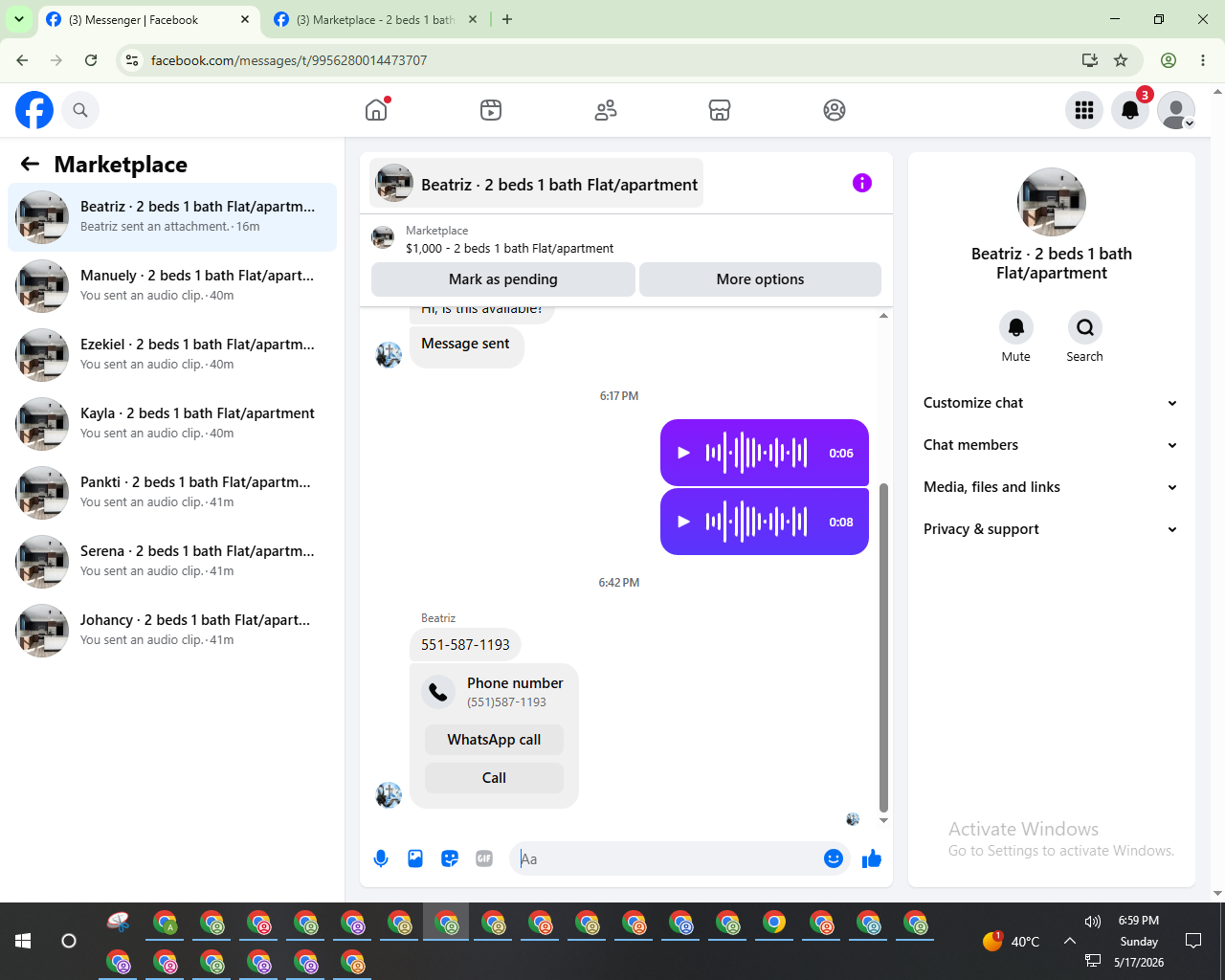Open Johancy conversation in list

tap(172, 631)
